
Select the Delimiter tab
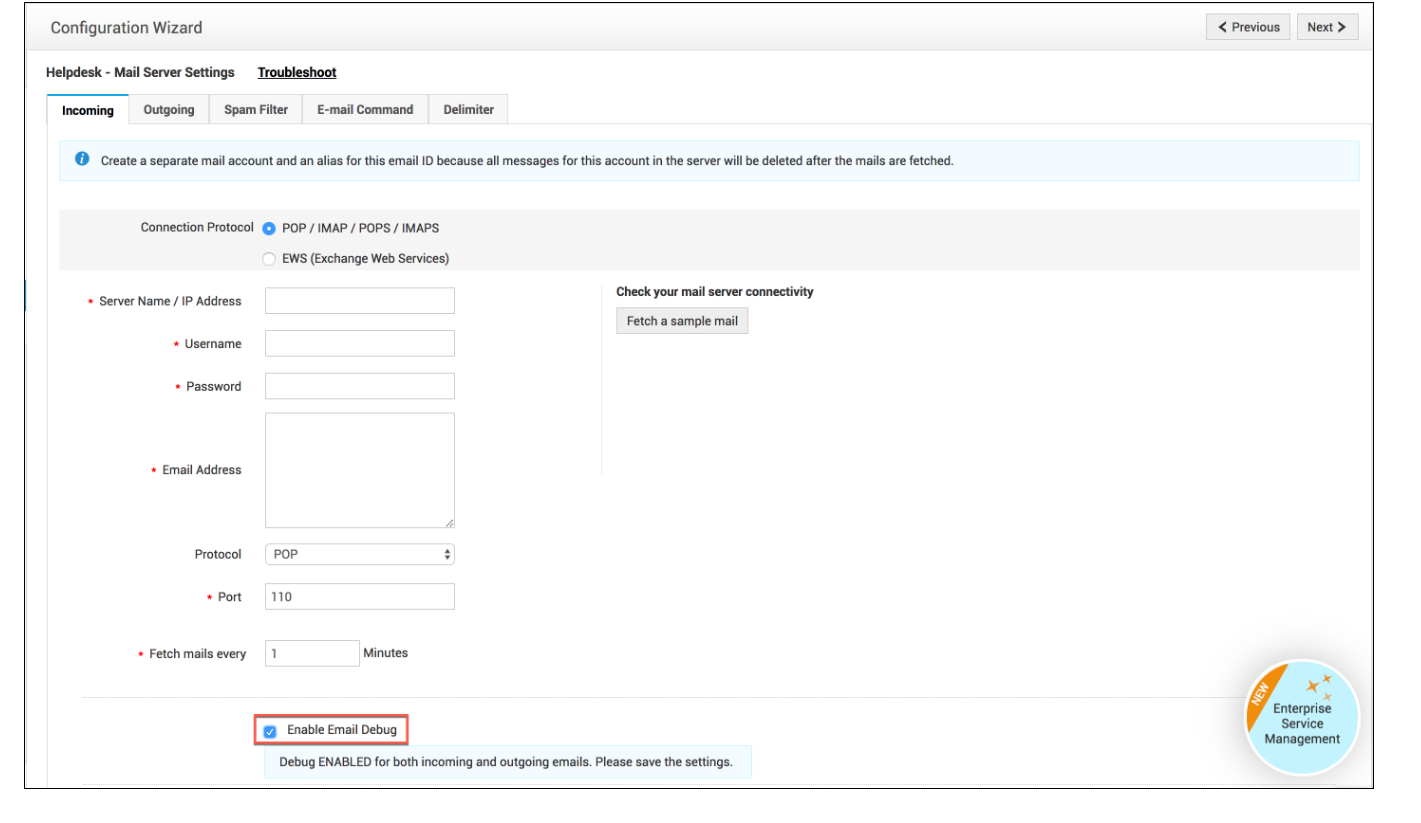(x=468, y=110)
